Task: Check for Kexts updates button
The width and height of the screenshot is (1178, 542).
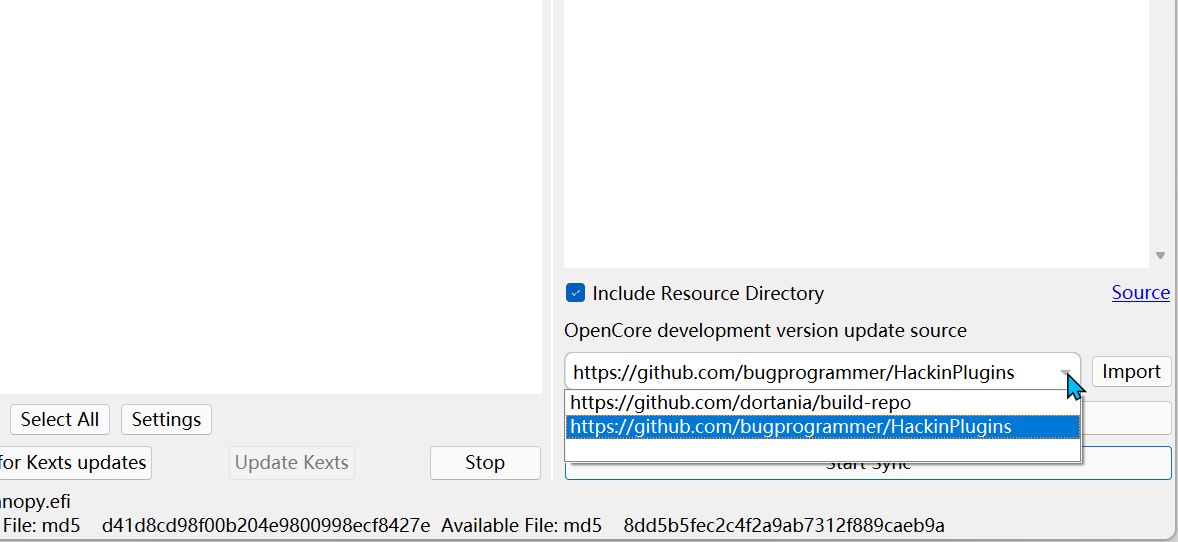Action: click(73, 462)
